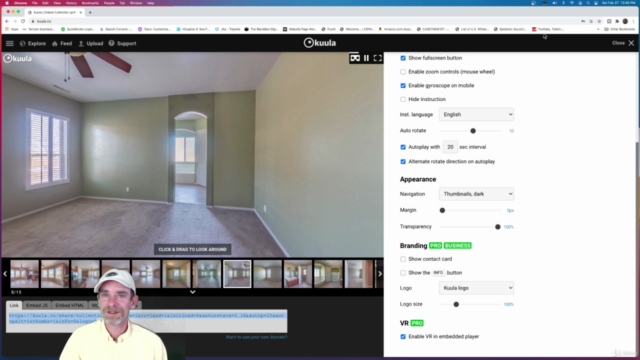Screen dimensions: 640x360
Task: Pause the panorama autoplay
Action: (366, 58)
